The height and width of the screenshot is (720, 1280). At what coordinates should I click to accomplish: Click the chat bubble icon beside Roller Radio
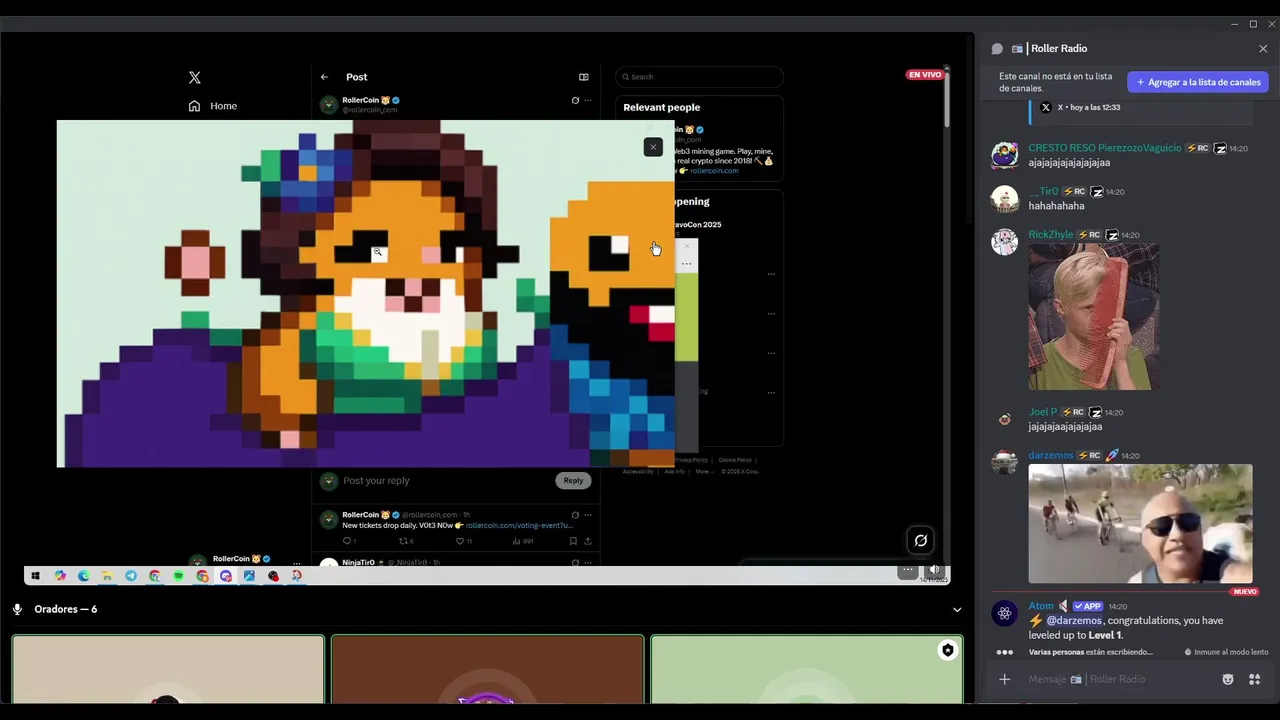click(x=997, y=48)
